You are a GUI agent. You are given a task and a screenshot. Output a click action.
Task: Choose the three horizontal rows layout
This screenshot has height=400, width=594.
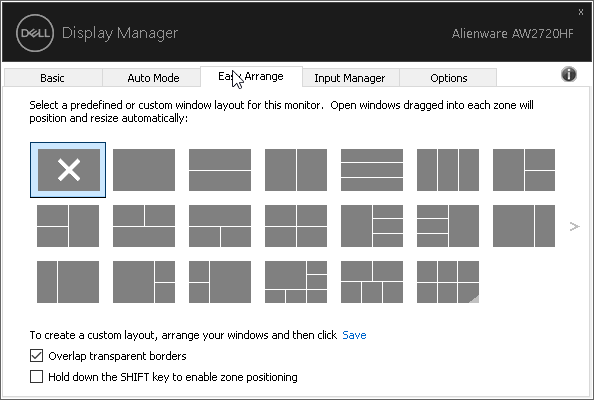tap(372, 170)
